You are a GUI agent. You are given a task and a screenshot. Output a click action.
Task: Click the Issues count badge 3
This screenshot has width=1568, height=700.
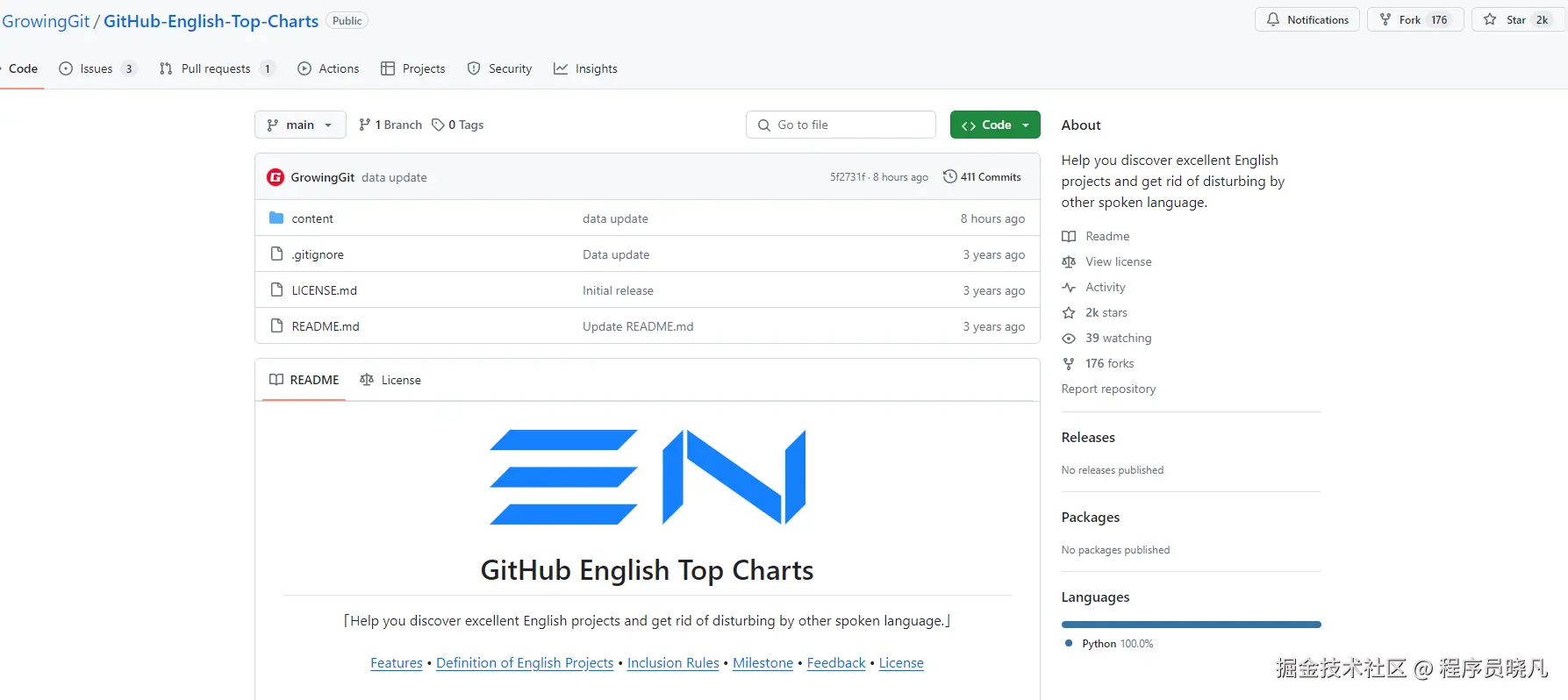click(x=129, y=68)
